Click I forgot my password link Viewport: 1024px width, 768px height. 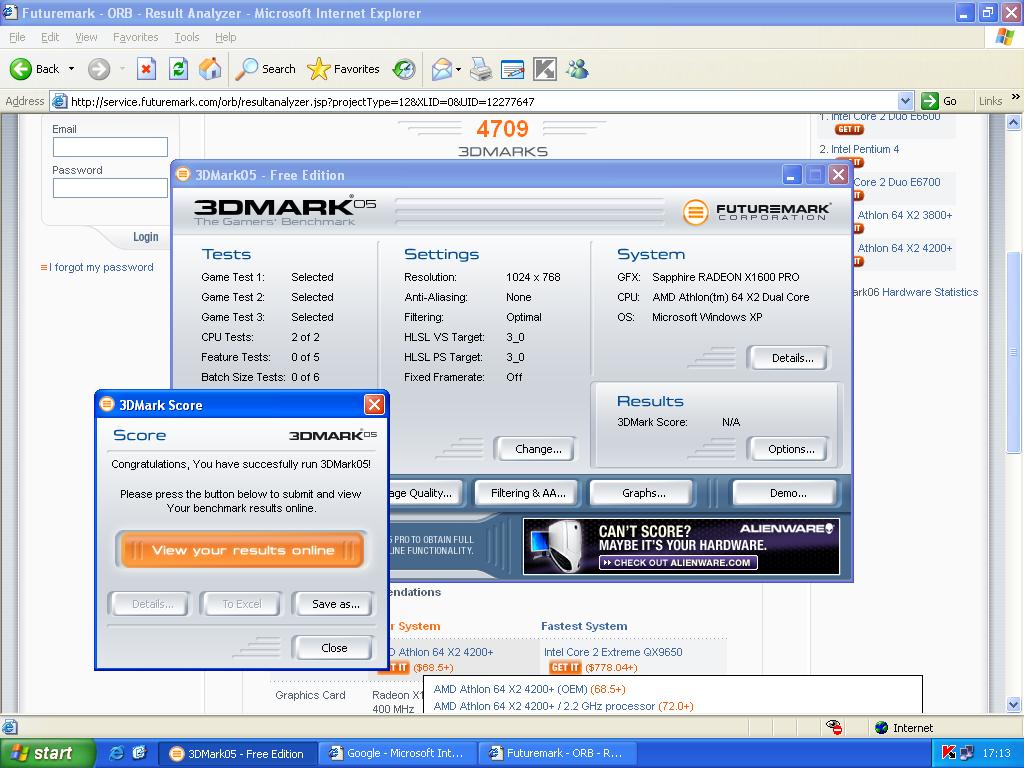tap(101, 267)
